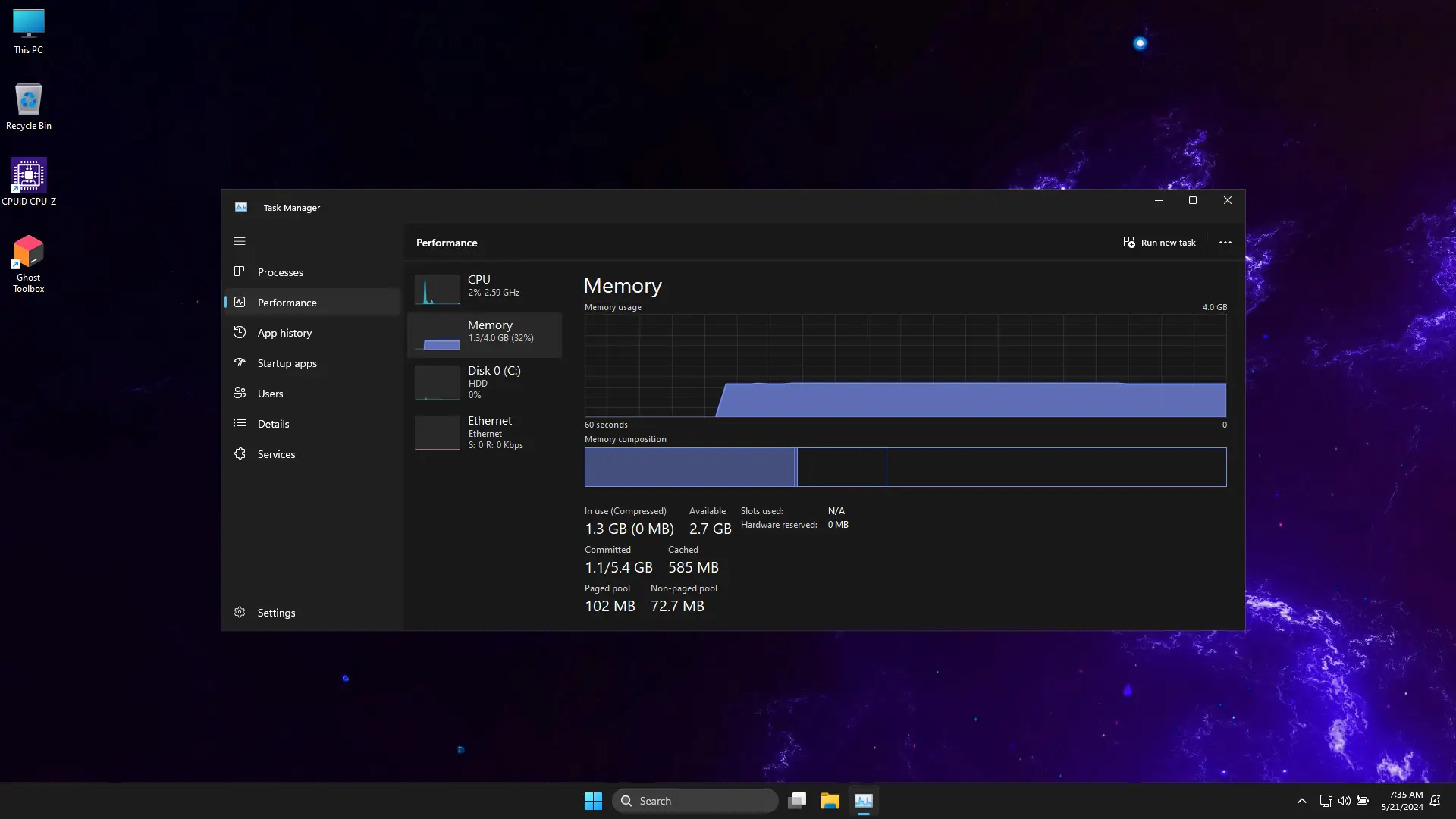Open File Explorer from the taskbar
Image resolution: width=1456 pixels, height=819 pixels.
[830, 800]
